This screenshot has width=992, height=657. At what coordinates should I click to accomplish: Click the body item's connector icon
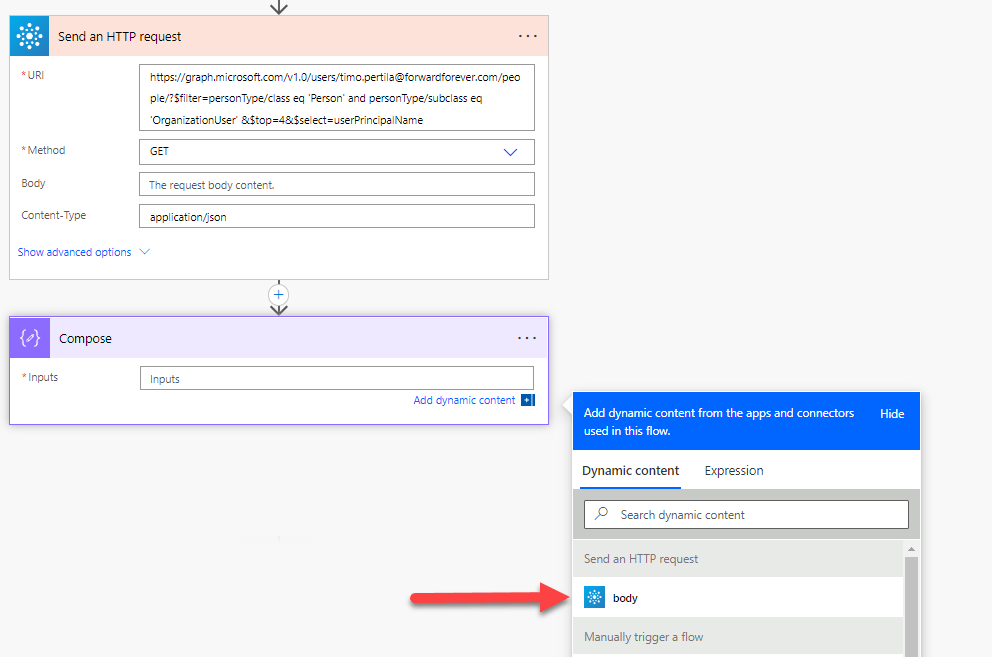(x=595, y=598)
